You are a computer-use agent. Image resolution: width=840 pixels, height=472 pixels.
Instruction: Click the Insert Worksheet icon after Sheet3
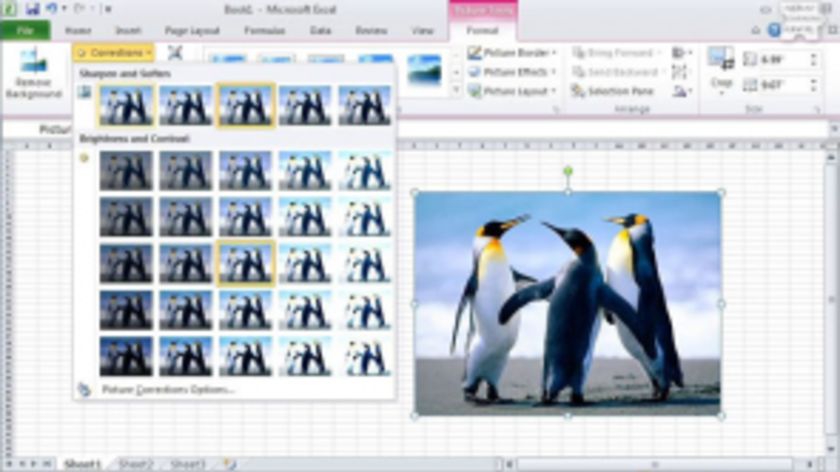tap(229, 464)
